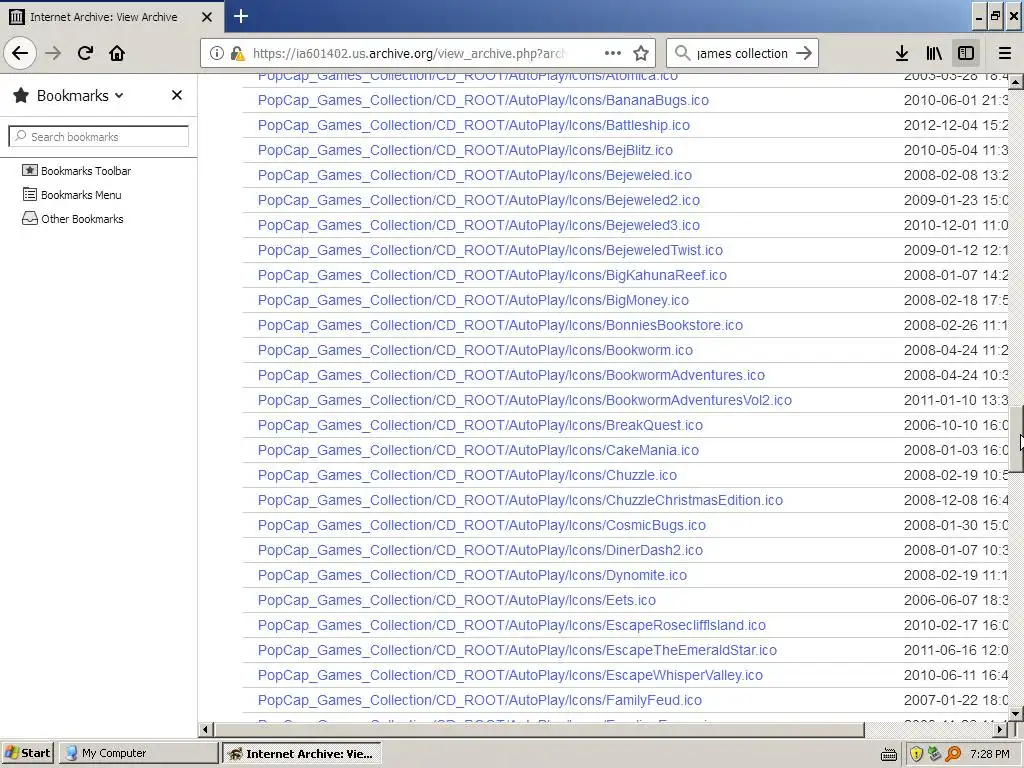Open EscapeWhisperValley.ico link

pyautogui.click(x=510, y=675)
